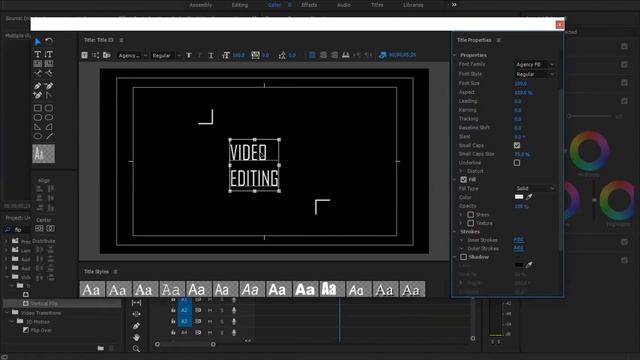
Task: Click the Show Background Video icon
Action: 382,55
